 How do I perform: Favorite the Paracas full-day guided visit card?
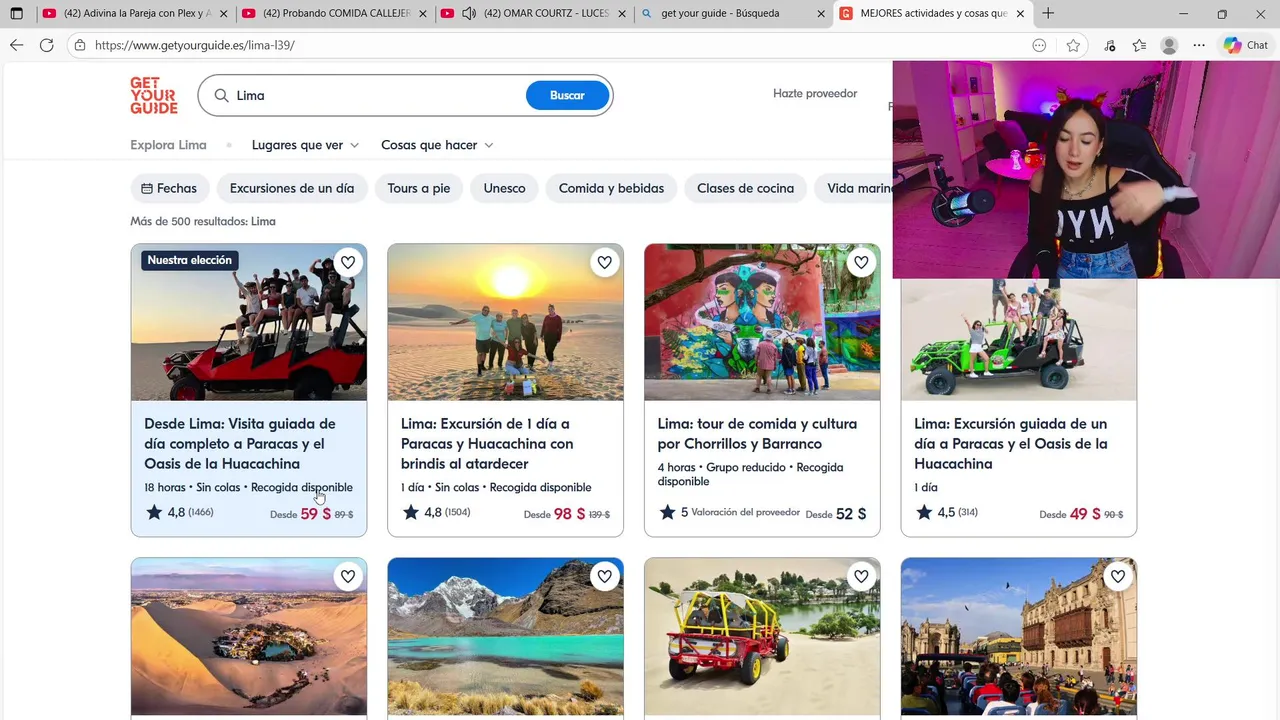coord(348,262)
